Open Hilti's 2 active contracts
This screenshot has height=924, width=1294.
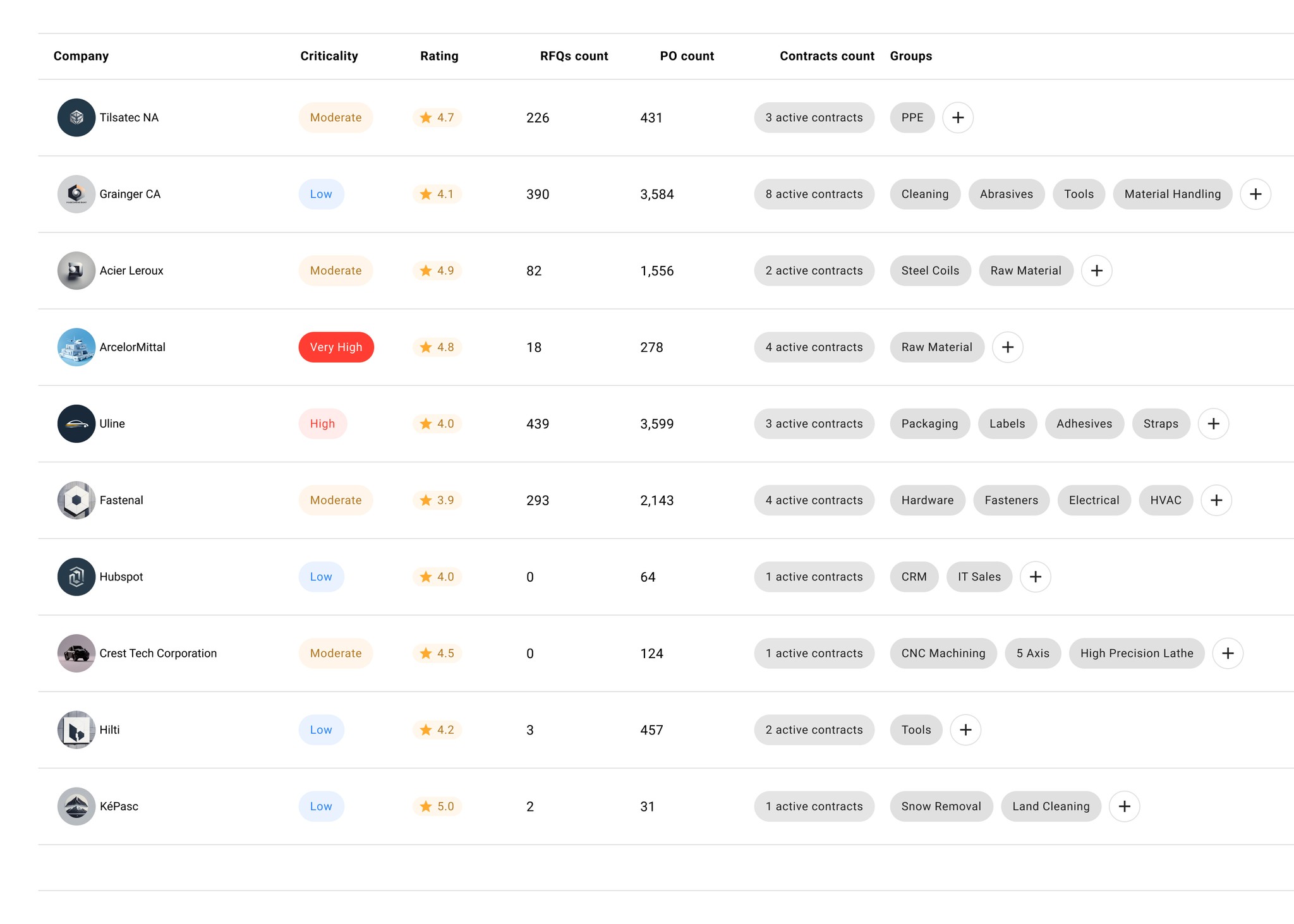click(814, 729)
